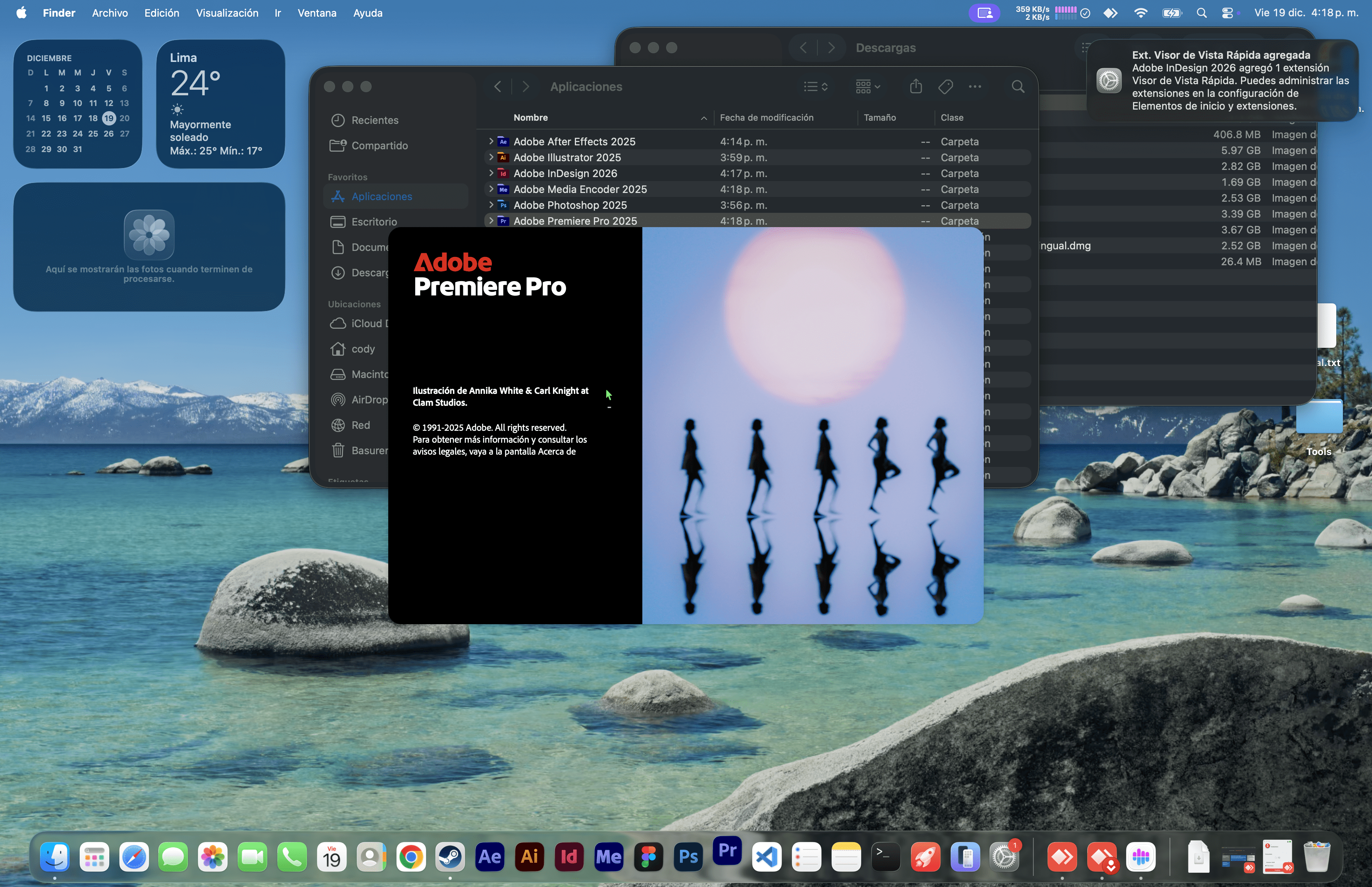Open the icon view layout dropdown
The image size is (1372, 887).
[x=868, y=87]
